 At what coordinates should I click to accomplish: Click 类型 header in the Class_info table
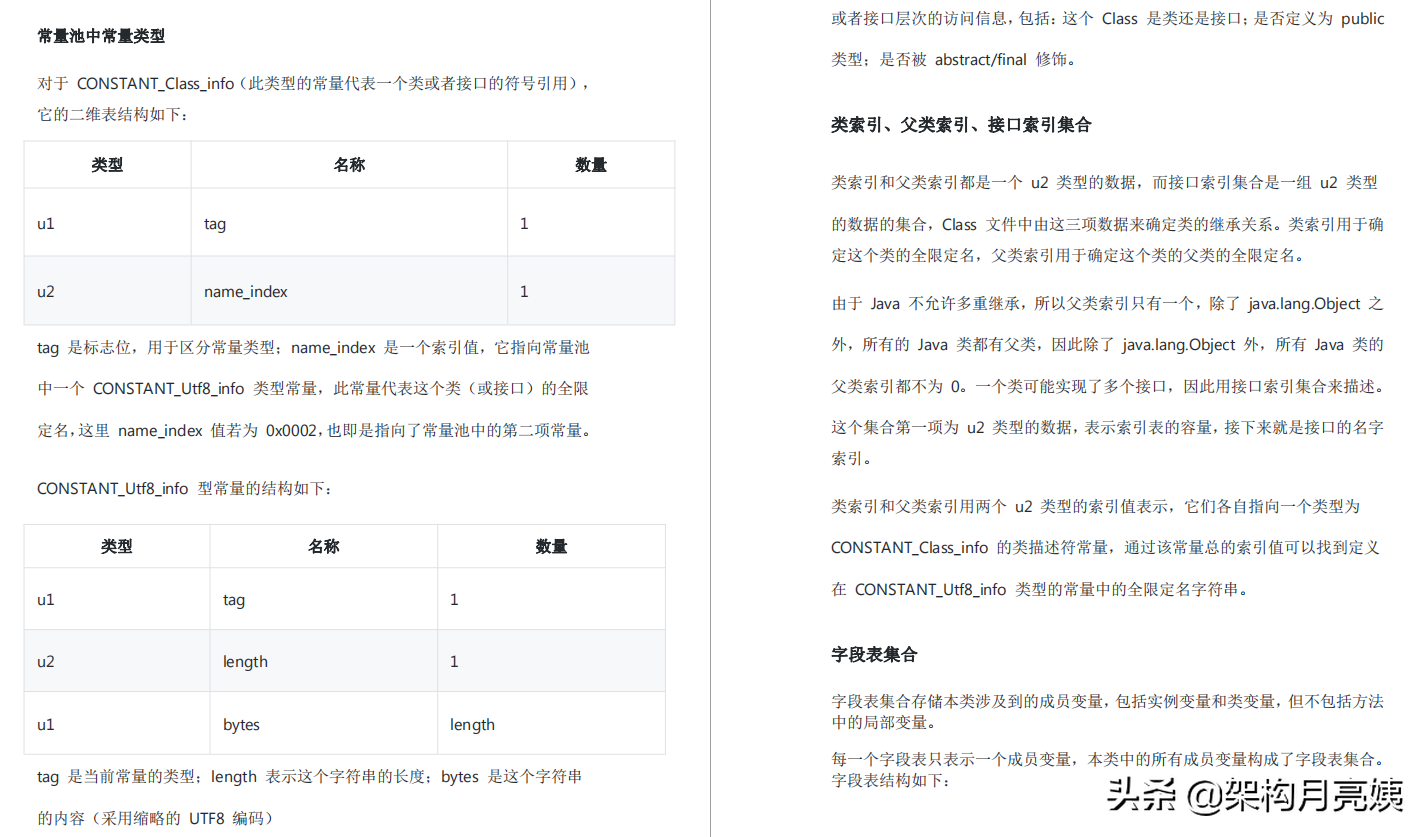pos(107,165)
